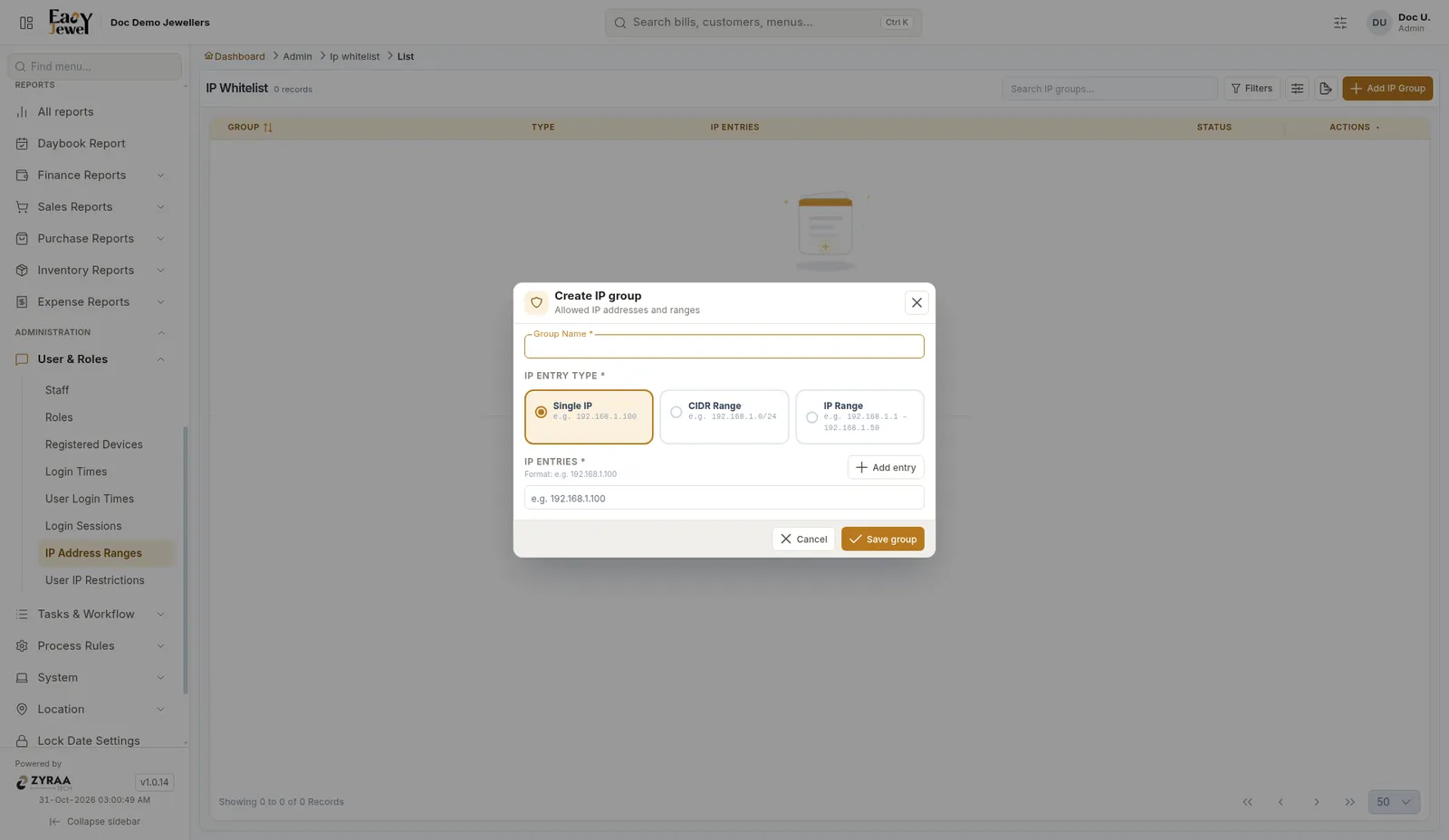Click the Add entry button
Image resolution: width=1449 pixels, height=840 pixels.
point(886,467)
